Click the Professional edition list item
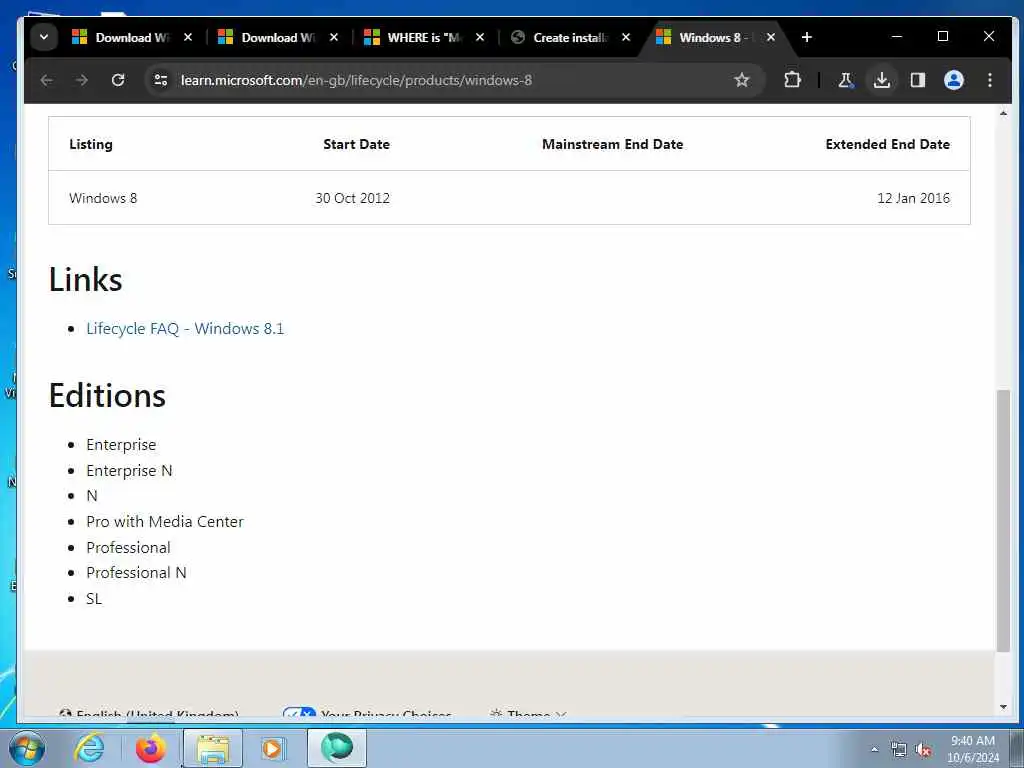The image size is (1024, 768). [128, 547]
